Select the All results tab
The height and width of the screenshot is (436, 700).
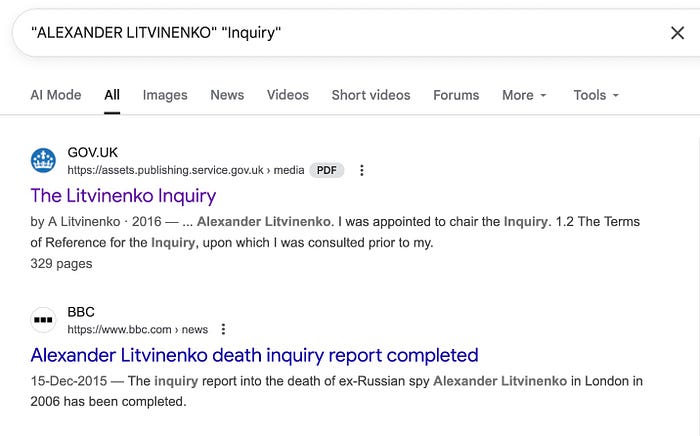click(112, 95)
